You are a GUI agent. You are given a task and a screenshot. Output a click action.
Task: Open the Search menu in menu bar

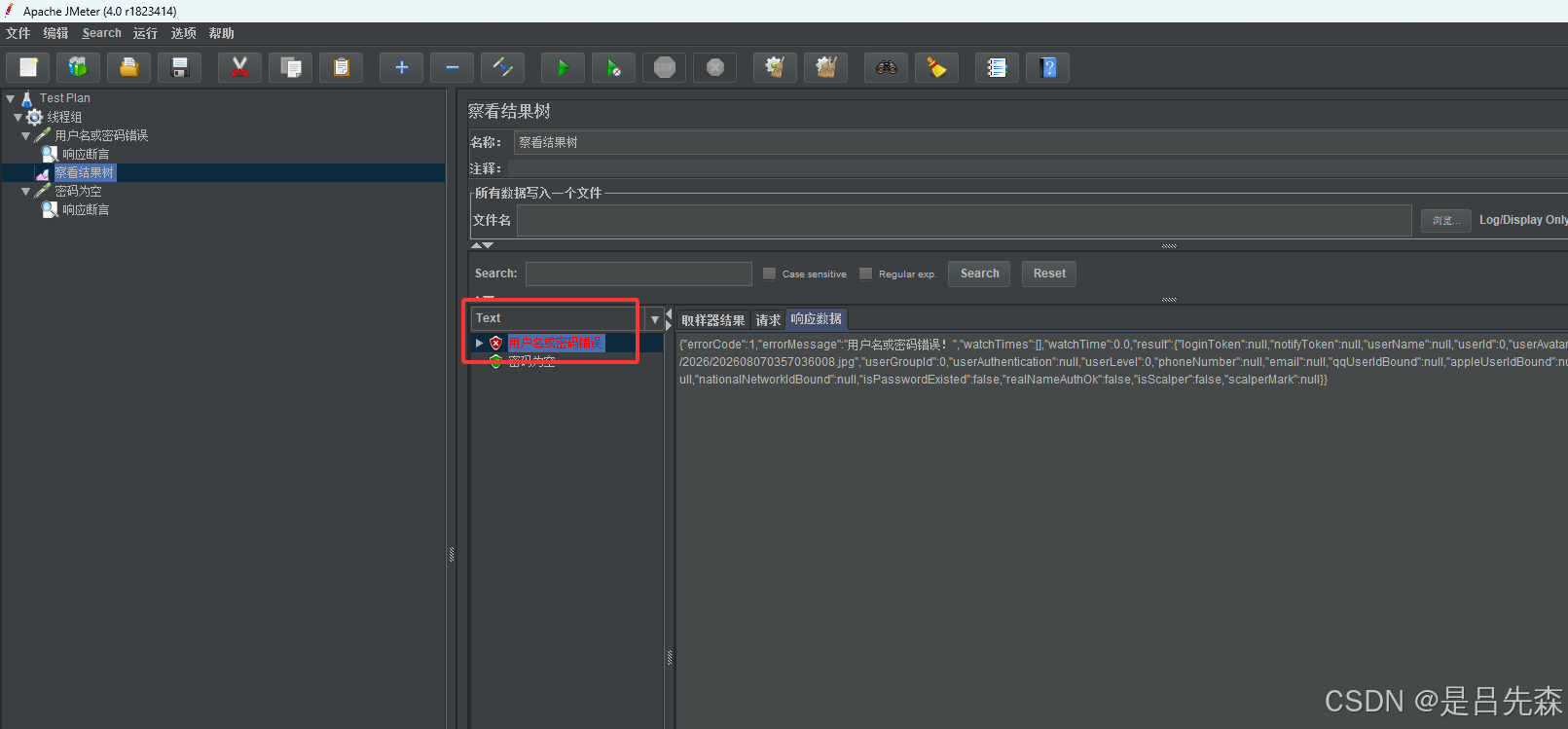102,33
